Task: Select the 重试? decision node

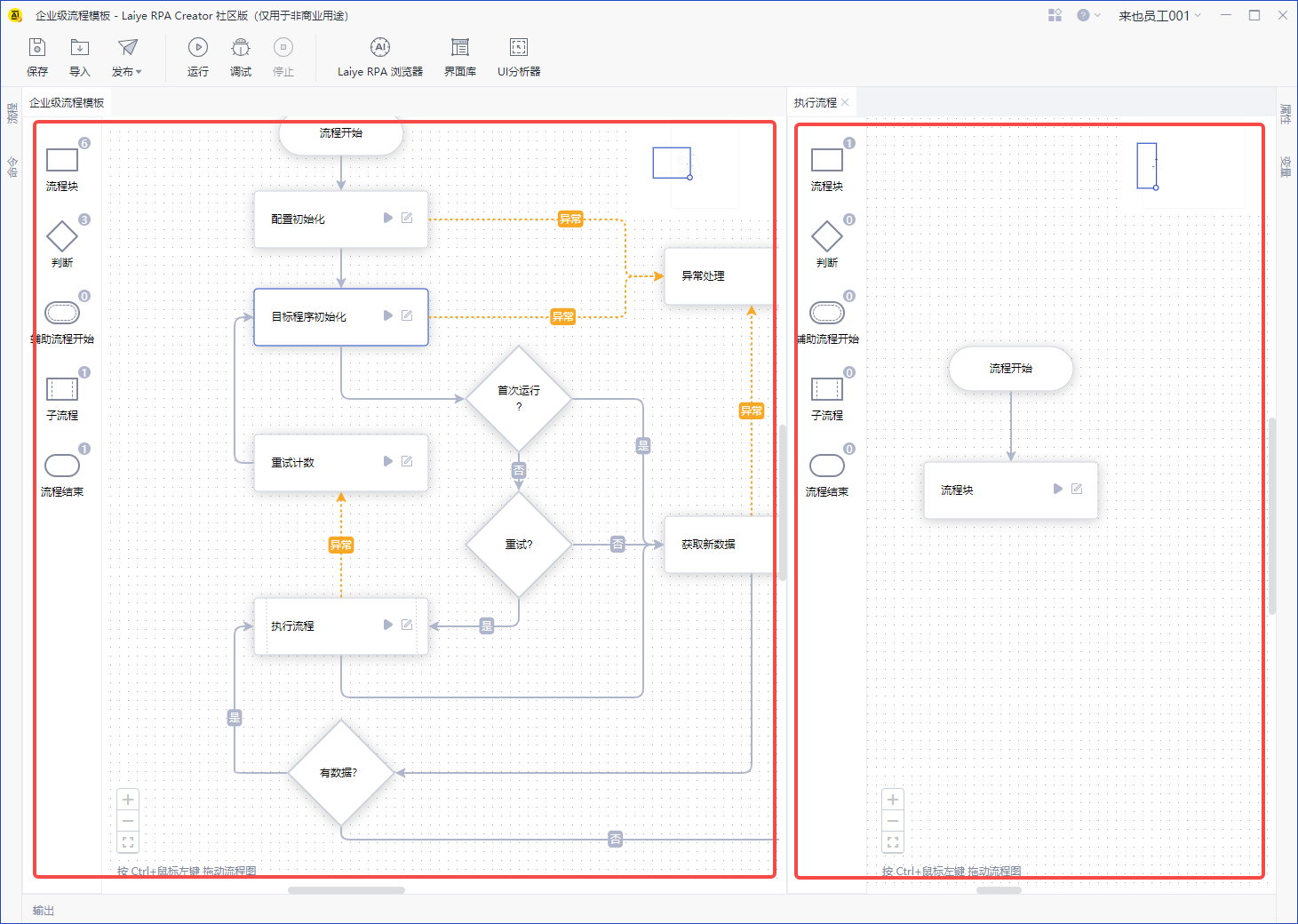Action: tap(519, 544)
